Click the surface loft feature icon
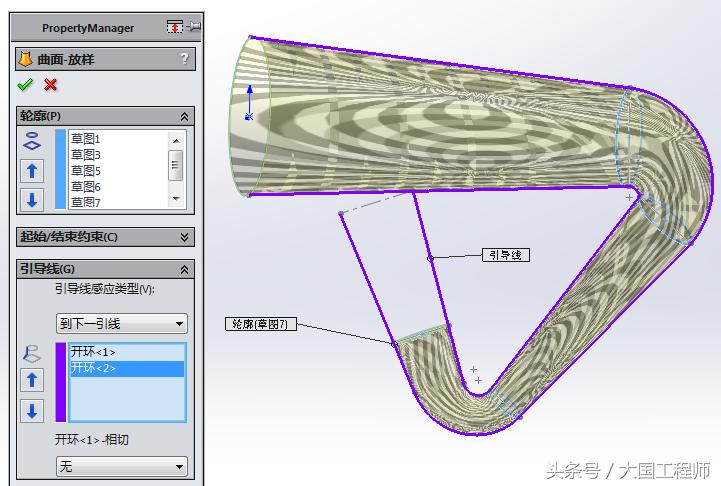Image resolution: width=721 pixels, height=486 pixels. coord(25,59)
